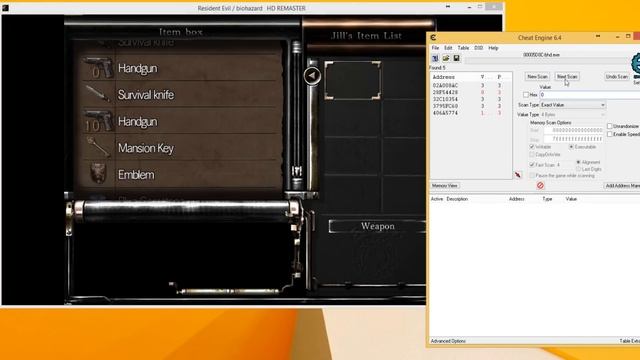Image resolution: width=640 pixels, height=360 pixels.
Task: Click the memory scan Stop address field
Action: point(573,140)
